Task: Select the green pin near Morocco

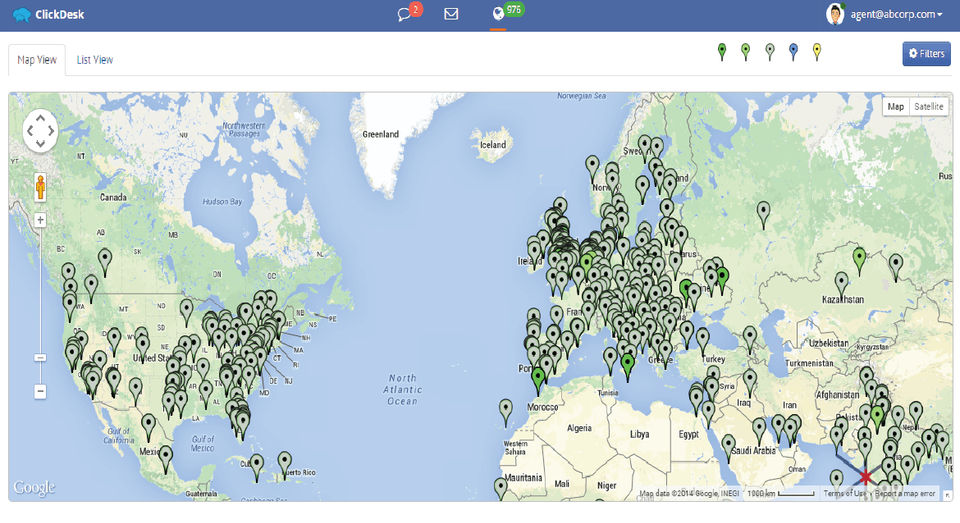Action: coord(538,380)
